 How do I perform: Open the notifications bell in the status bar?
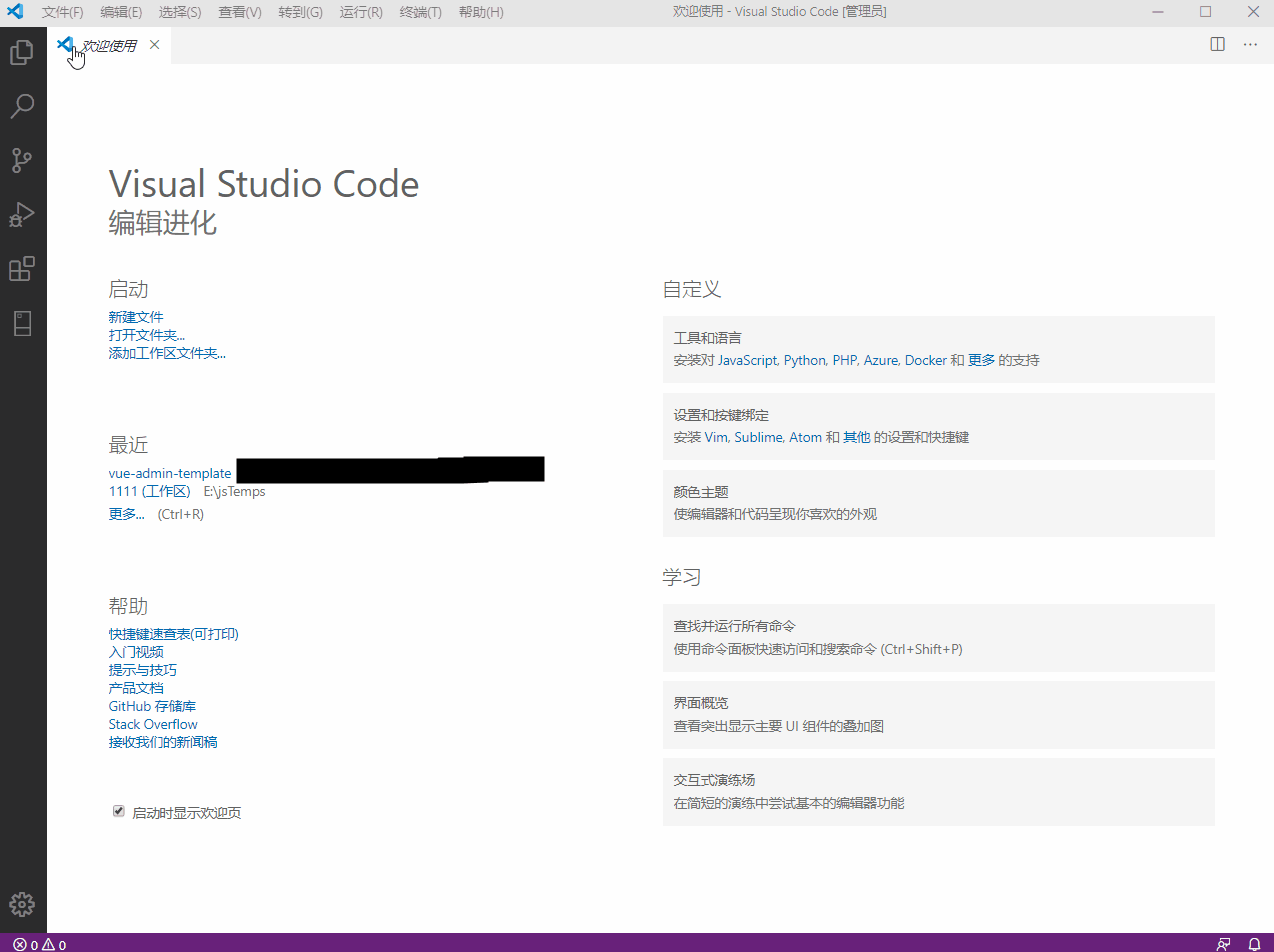[1255, 944]
